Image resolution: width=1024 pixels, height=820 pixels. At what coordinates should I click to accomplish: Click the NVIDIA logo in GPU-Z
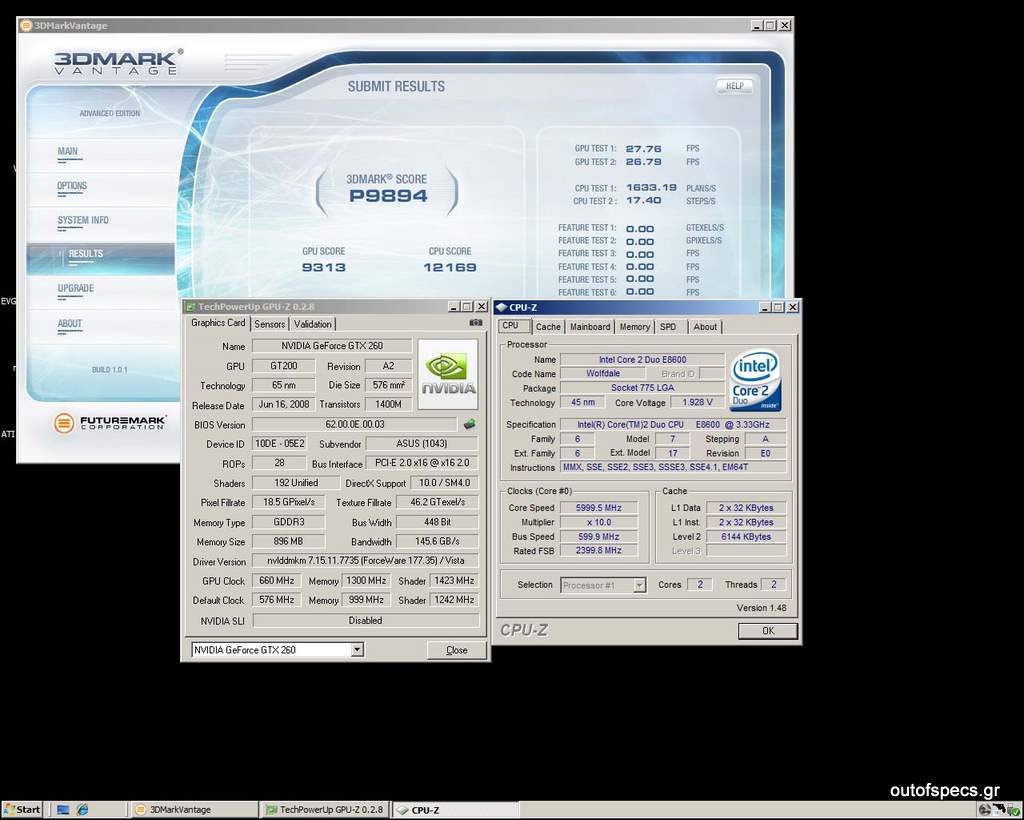448,374
